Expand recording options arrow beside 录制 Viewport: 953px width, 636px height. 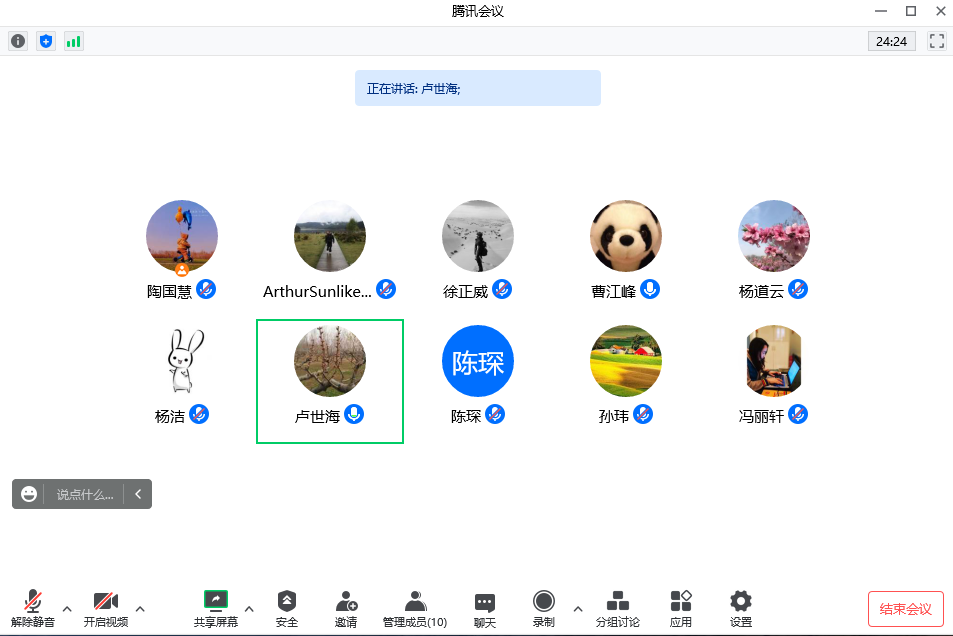click(x=578, y=609)
